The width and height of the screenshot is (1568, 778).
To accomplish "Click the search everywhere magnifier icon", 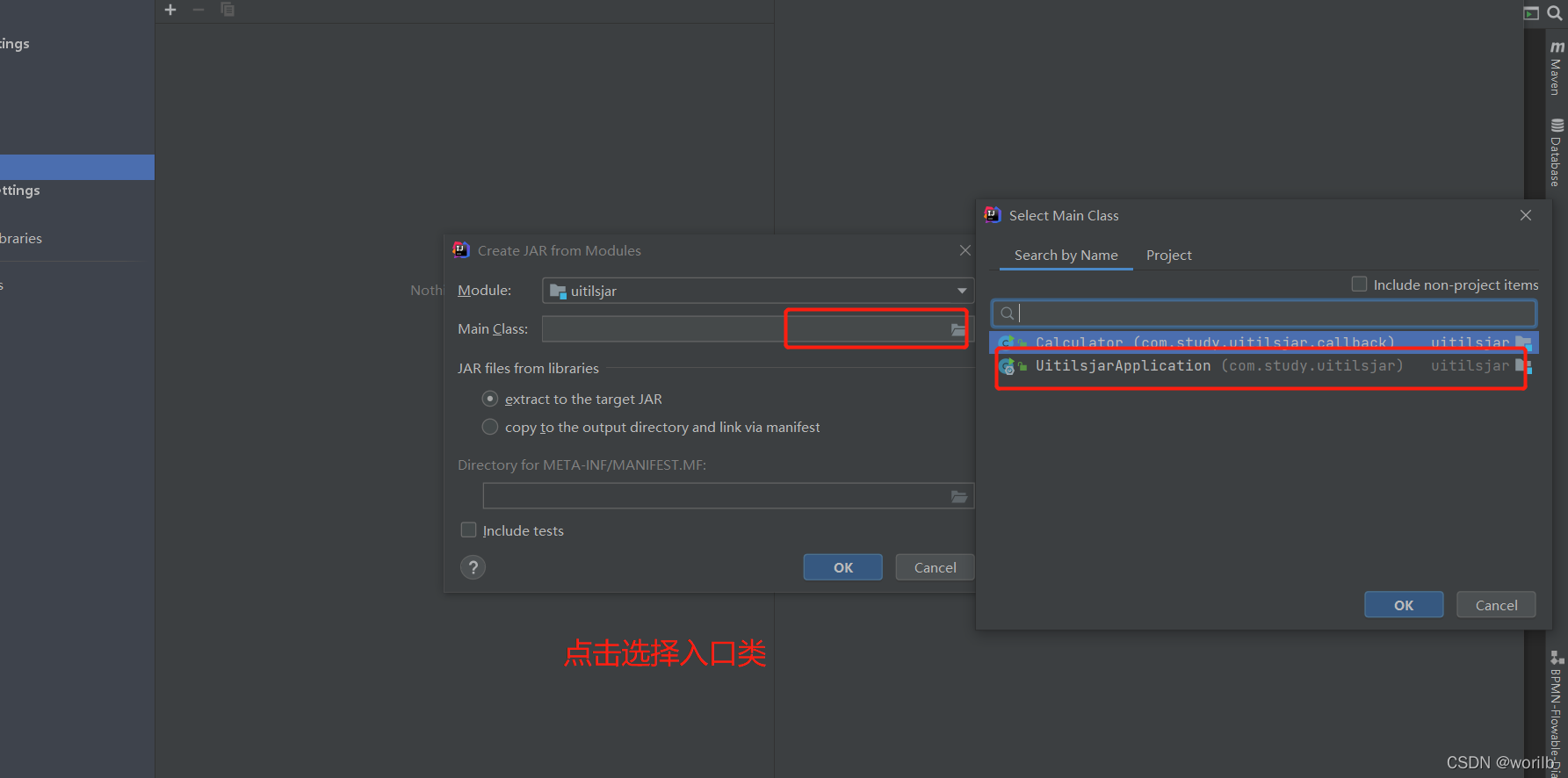I will pyautogui.click(x=1554, y=12).
